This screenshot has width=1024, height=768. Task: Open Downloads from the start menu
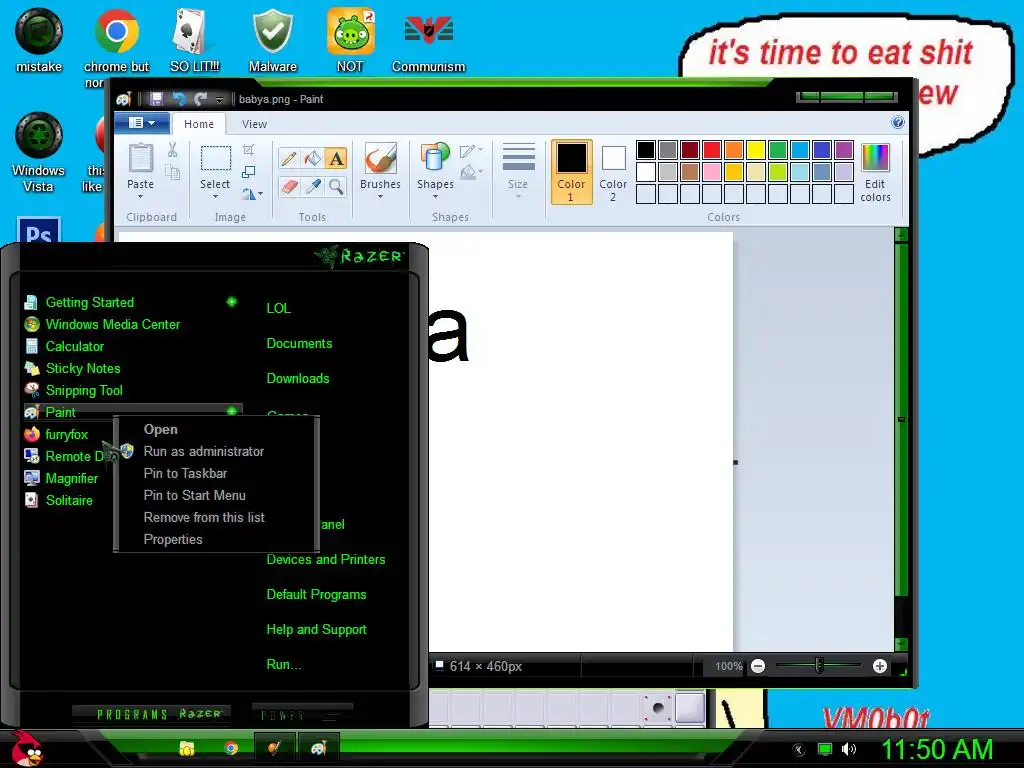tap(298, 379)
